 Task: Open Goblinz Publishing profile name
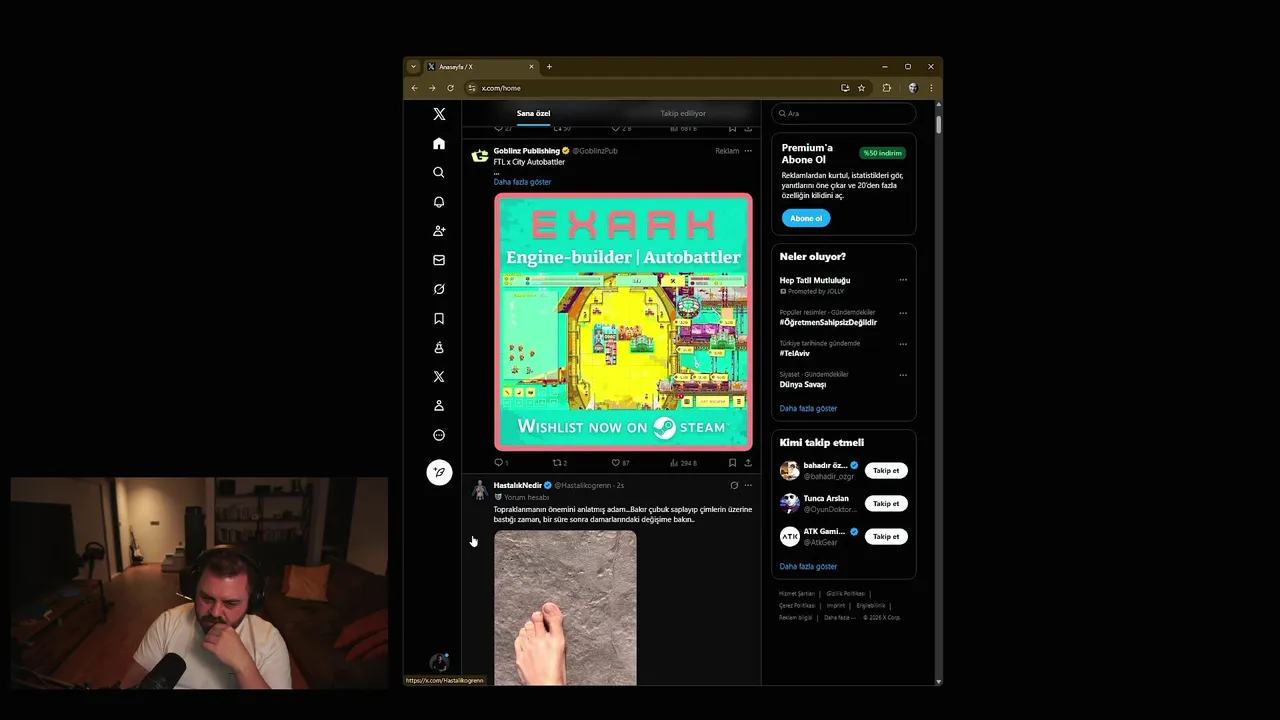point(526,151)
